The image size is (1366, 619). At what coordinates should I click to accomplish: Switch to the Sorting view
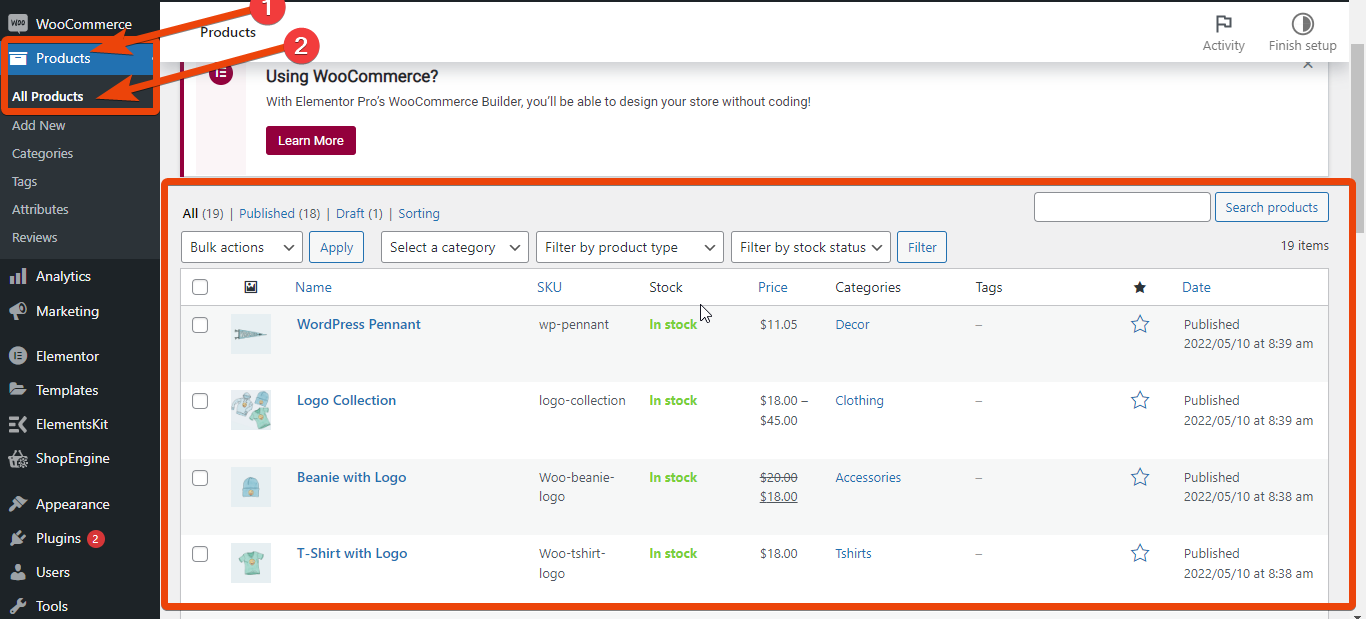(419, 213)
